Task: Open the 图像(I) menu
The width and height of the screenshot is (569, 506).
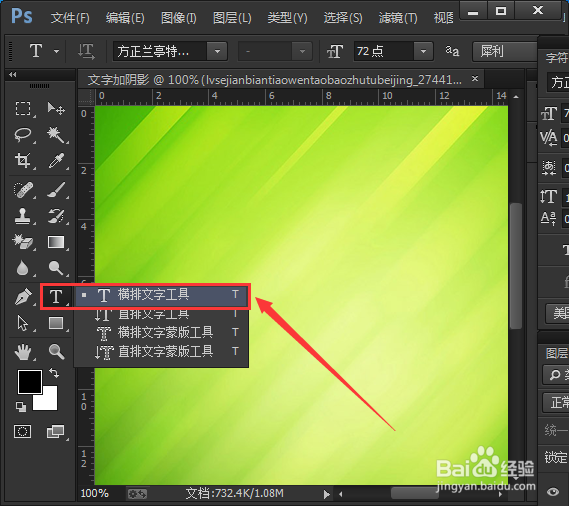Action: pos(179,17)
